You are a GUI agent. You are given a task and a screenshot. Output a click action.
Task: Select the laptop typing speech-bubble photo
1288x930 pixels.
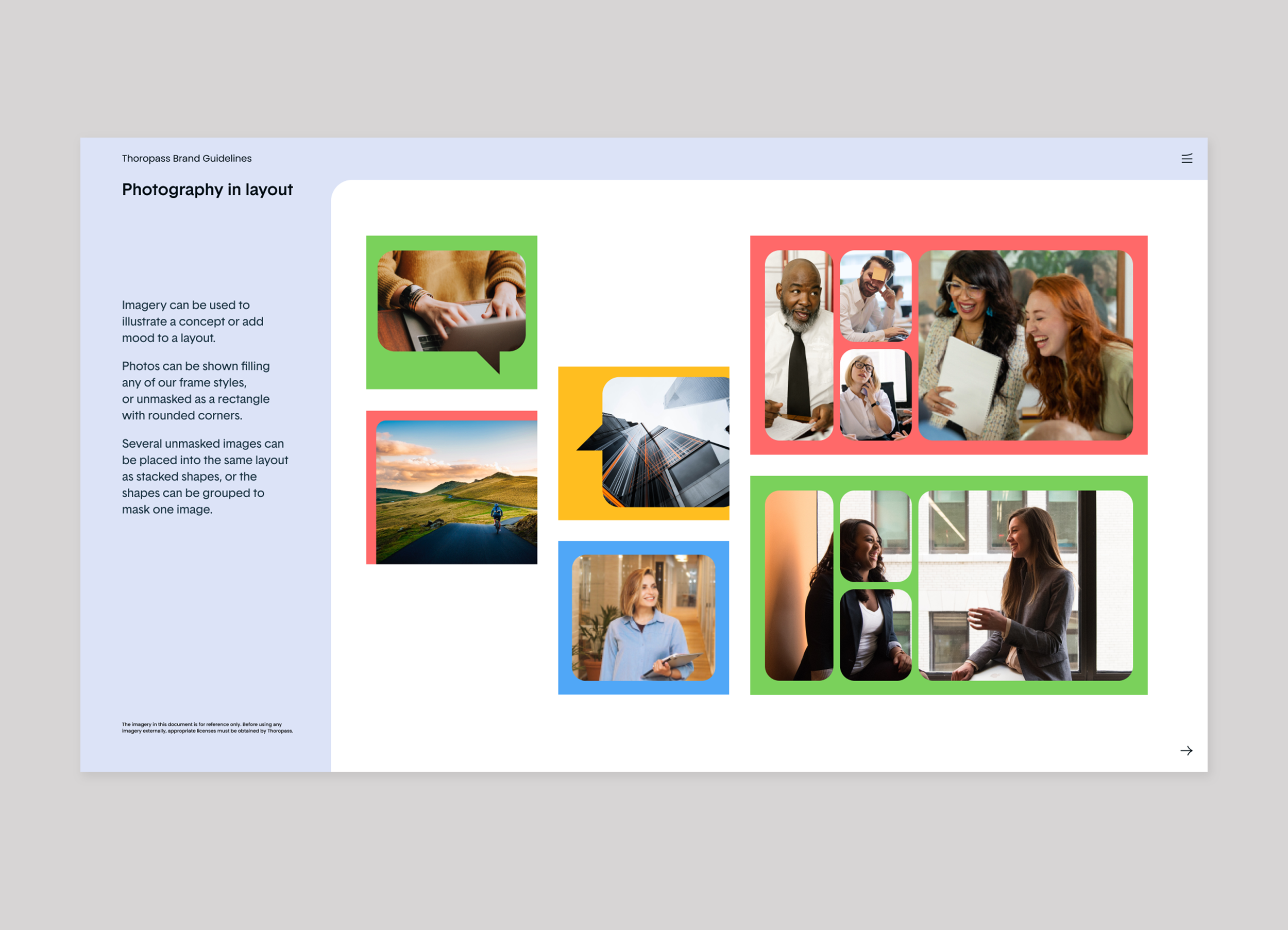tap(451, 301)
